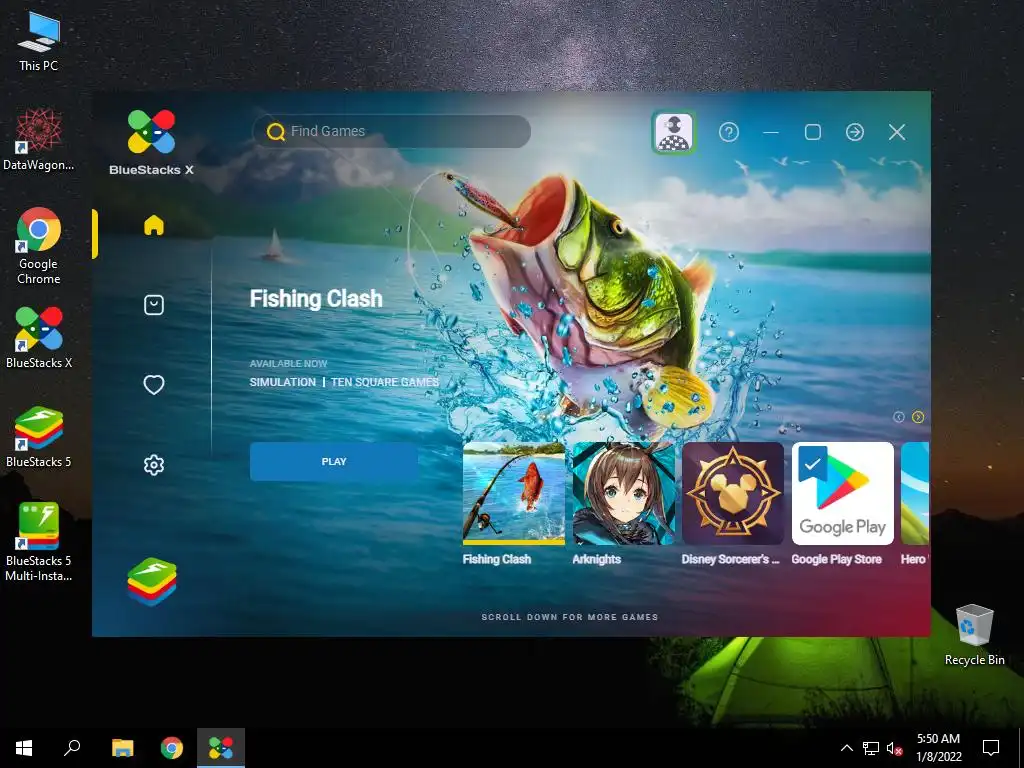Click the Fishing Clash title heading
The image size is (1024, 768).
click(316, 299)
